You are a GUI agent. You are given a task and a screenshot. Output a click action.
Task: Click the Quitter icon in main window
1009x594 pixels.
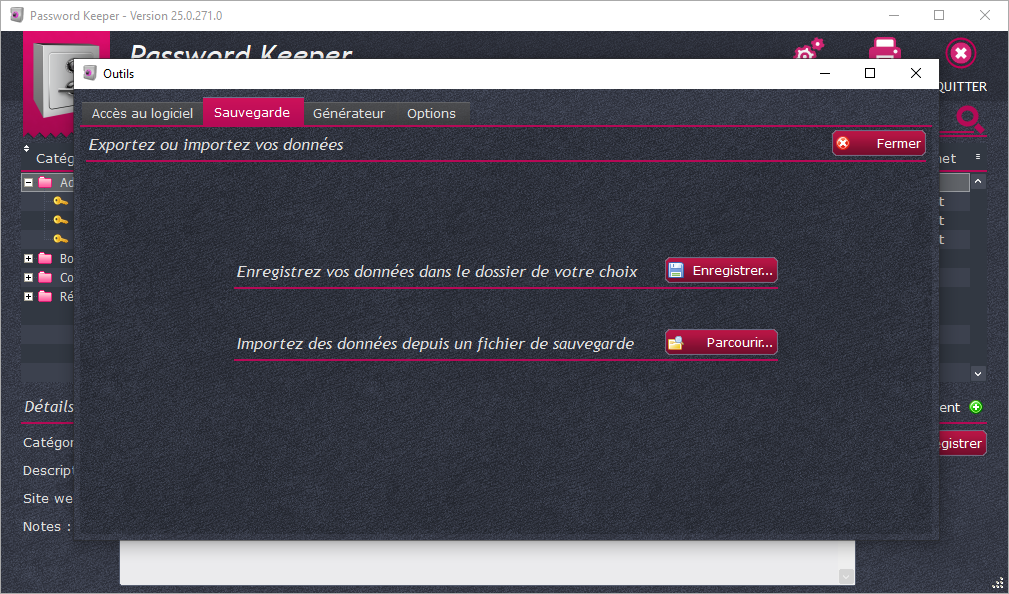[x=961, y=53]
